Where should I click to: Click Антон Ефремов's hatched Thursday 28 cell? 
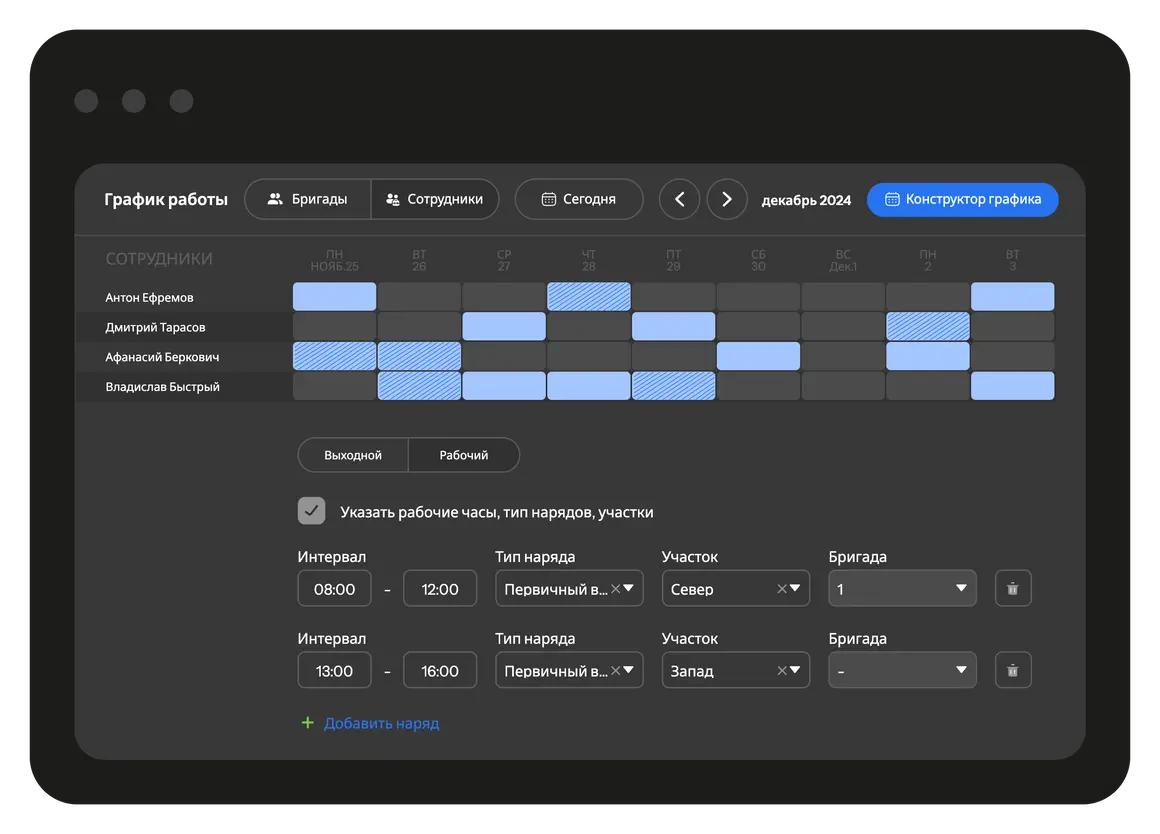[589, 297]
